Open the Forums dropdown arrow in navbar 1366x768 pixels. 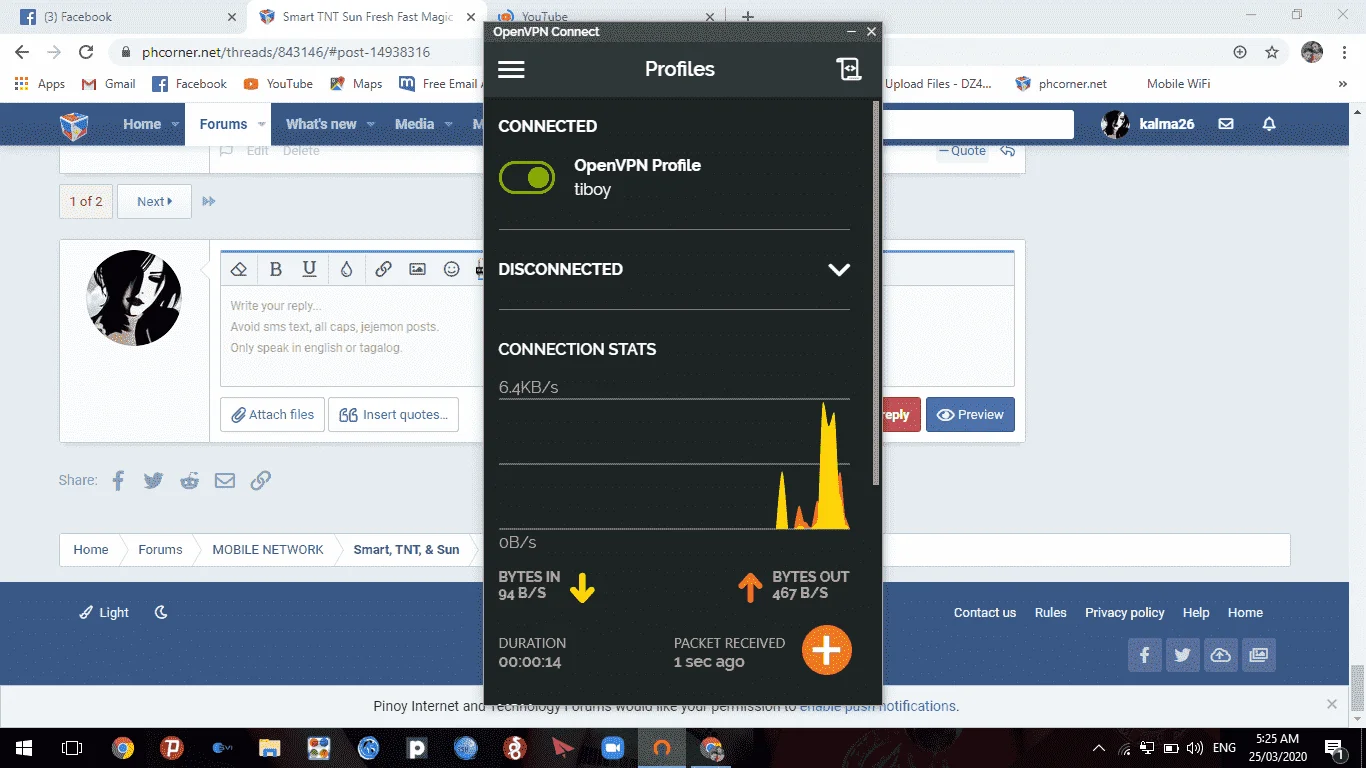click(262, 125)
